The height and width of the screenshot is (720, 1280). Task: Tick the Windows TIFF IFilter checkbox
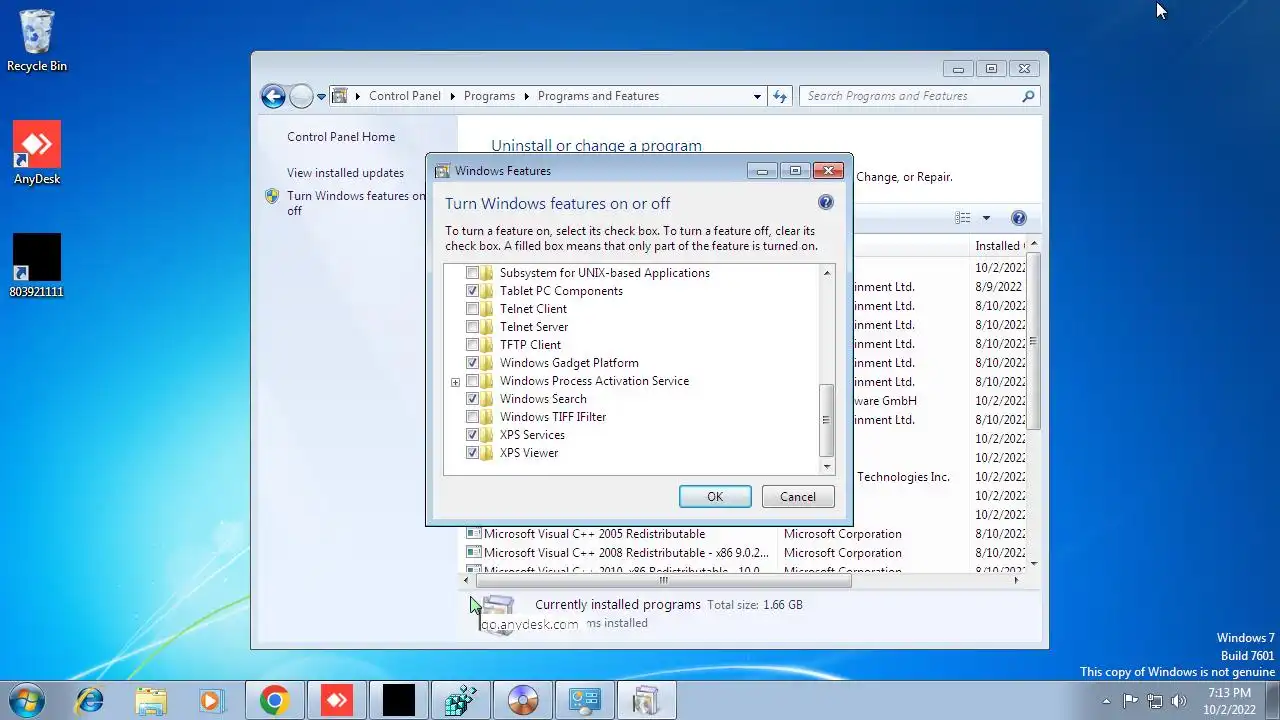473,417
